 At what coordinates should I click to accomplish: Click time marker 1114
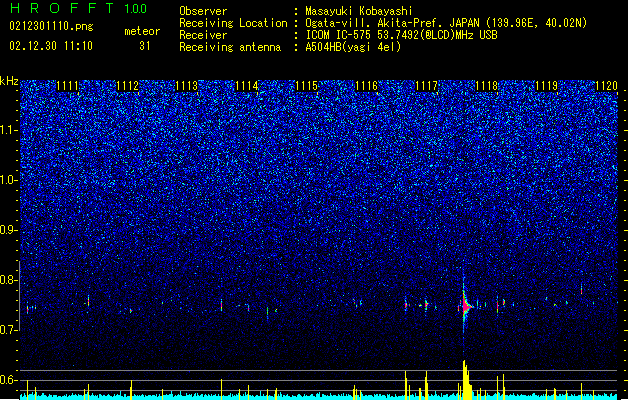tap(246, 86)
